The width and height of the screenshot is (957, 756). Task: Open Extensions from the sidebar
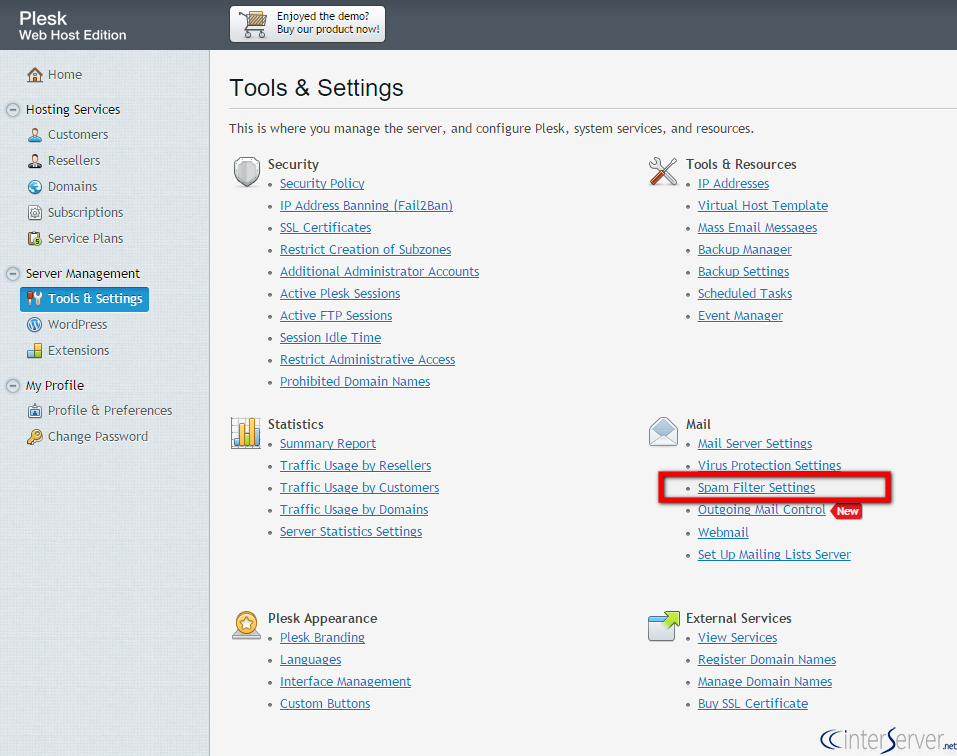click(33, 350)
